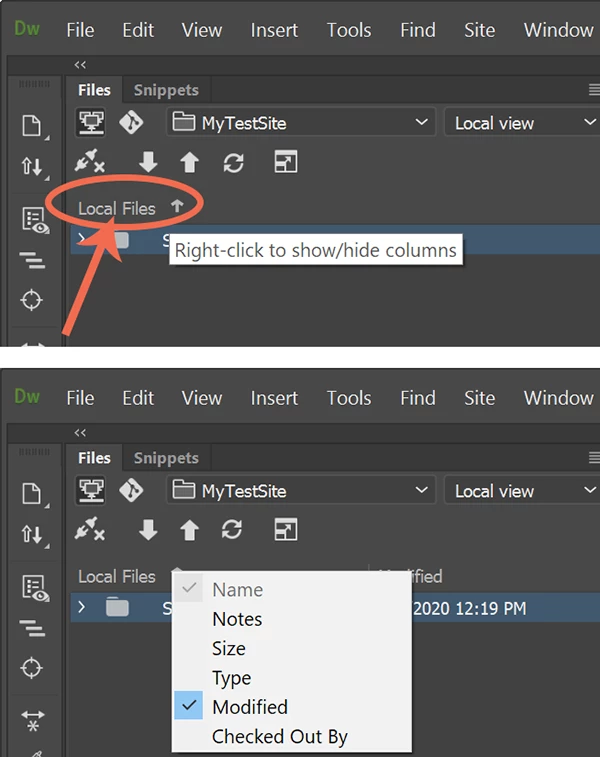The width and height of the screenshot is (600, 757).
Task: Click Define Servers icon in tooltip window
Action: click(91, 122)
